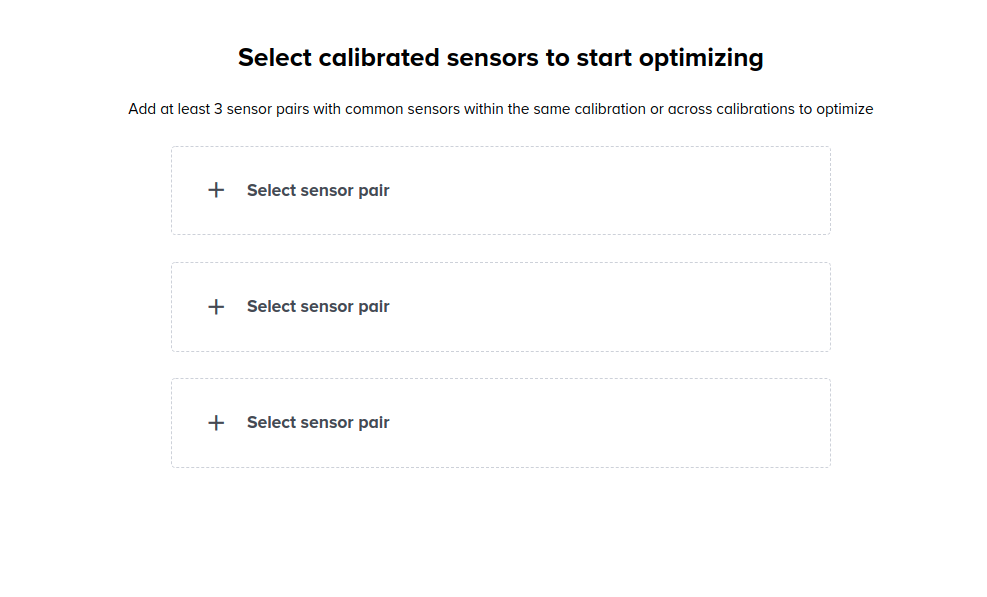Hit the plus icon in the bottom sensor pair slot
Viewport: 987px width, 597px height.
tap(216, 422)
